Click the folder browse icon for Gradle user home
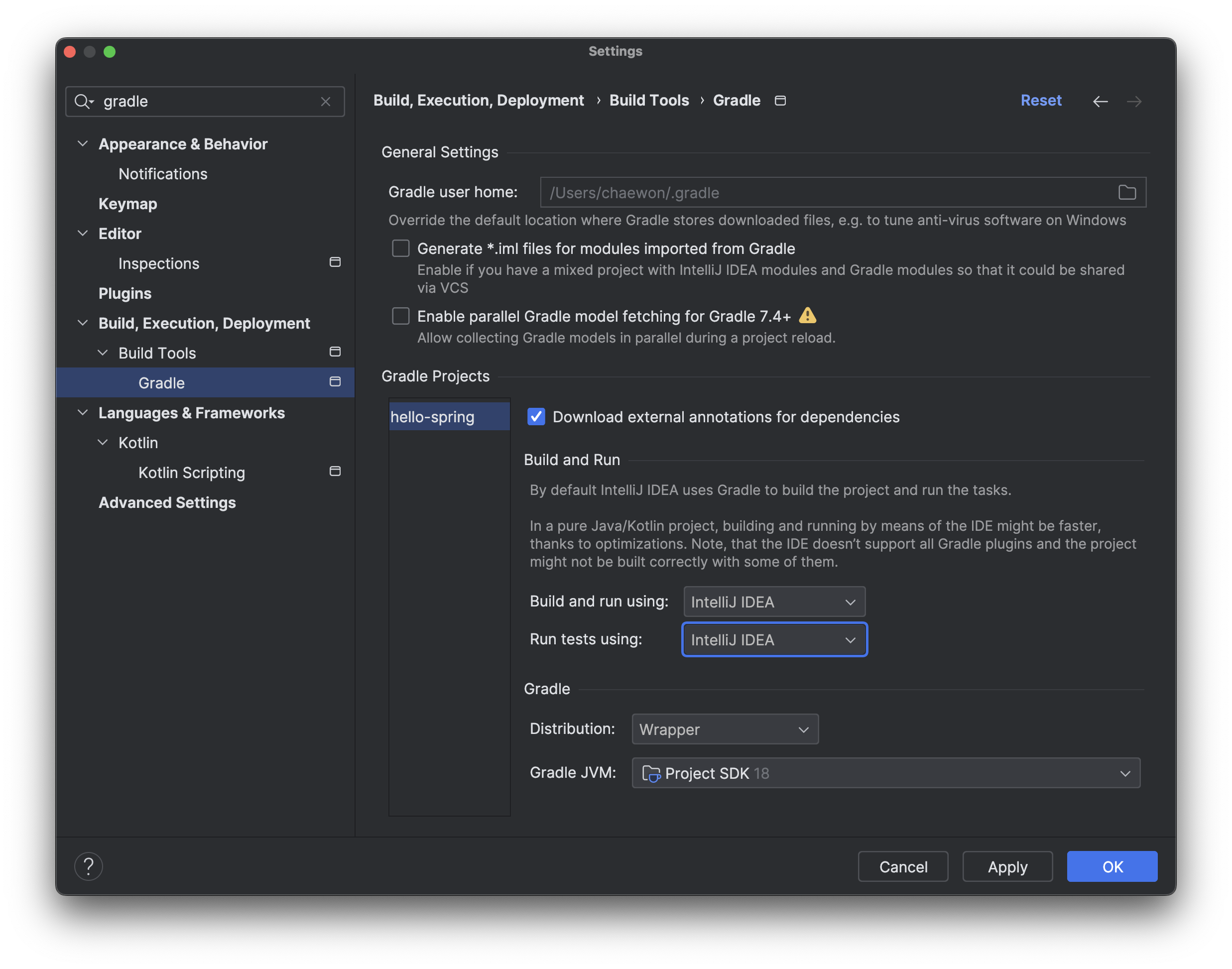 pos(1126,192)
